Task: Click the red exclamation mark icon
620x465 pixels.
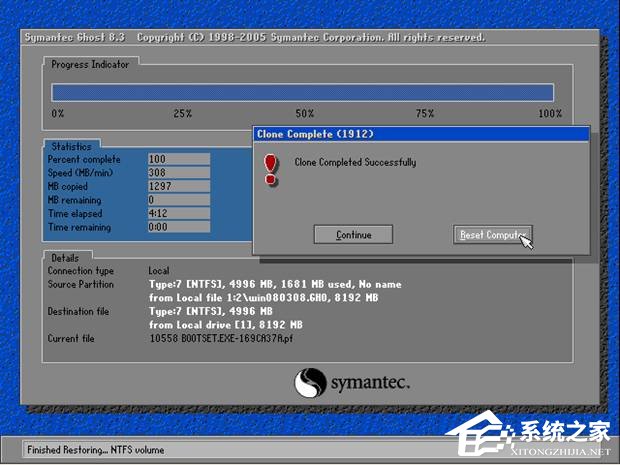Action: pyautogui.click(x=270, y=168)
